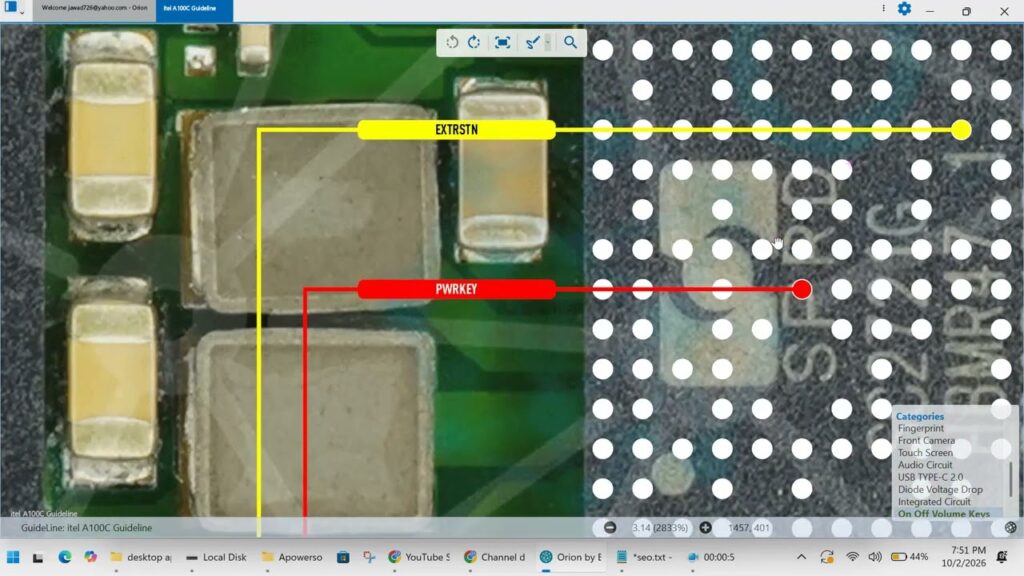Viewport: 1024px width, 576px height.
Task: Rotate the board view counter-clockwise
Action: coord(452,42)
